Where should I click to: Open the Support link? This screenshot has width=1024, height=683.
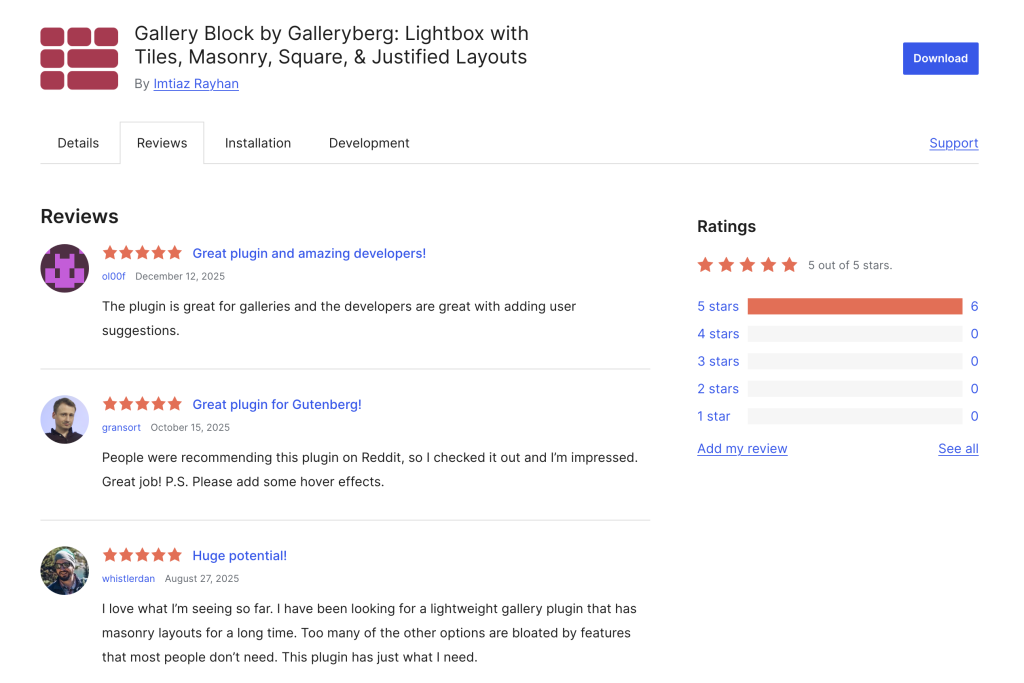pyautogui.click(x=953, y=143)
